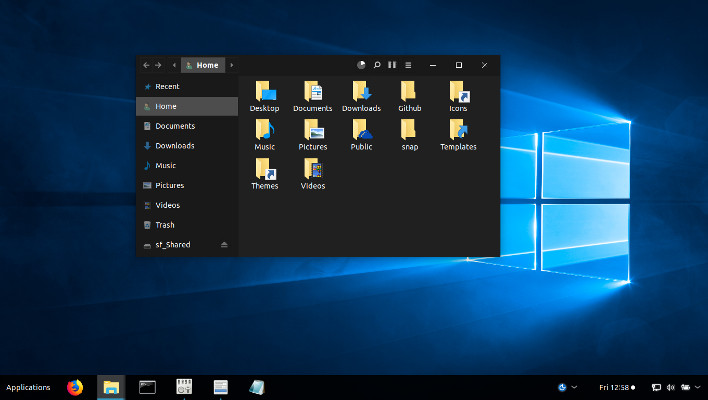
Task: Select Downloads in the sidebar
Action: [187, 145]
